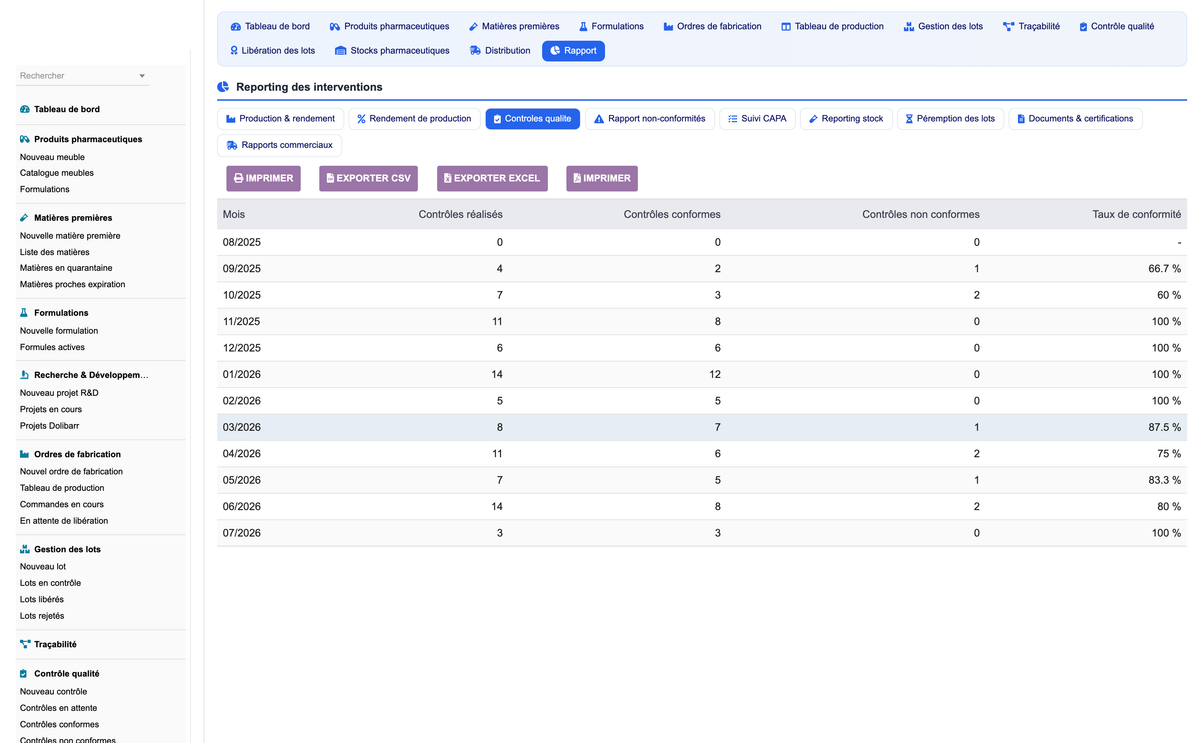
Task: Select the Controles qualite report tab
Action: tap(532, 119)
